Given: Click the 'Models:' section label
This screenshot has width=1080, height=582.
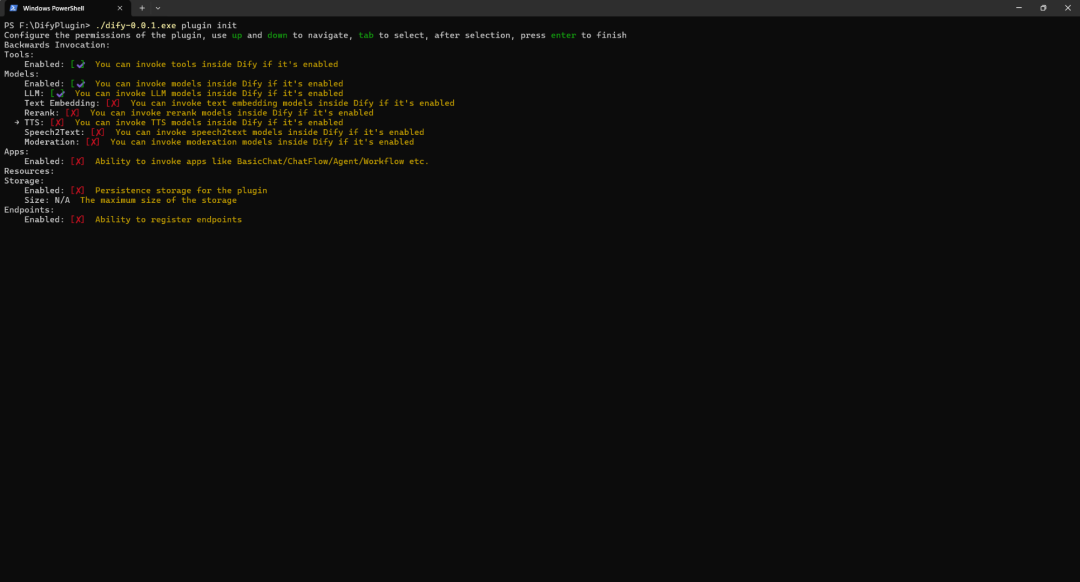Looking at the screenshot, I should pyautogui.click(x=21, y=74).
